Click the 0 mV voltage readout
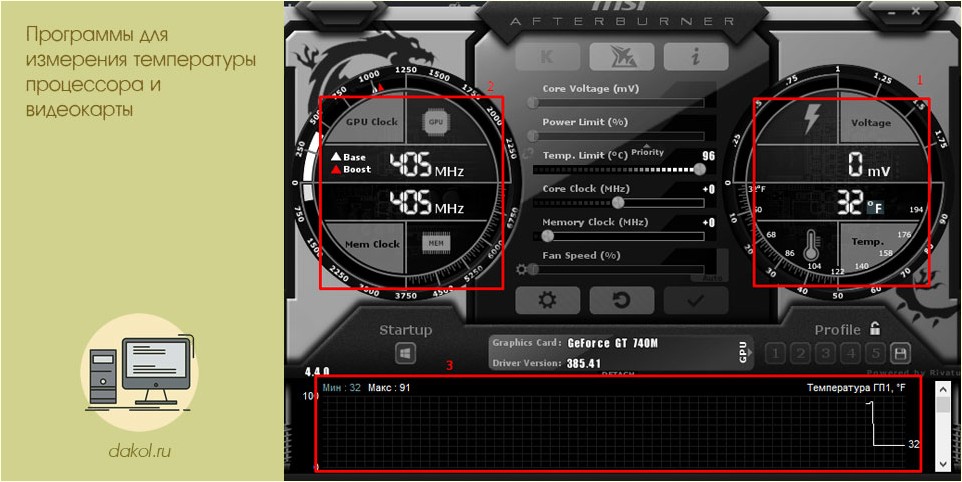 click(868, 164)
